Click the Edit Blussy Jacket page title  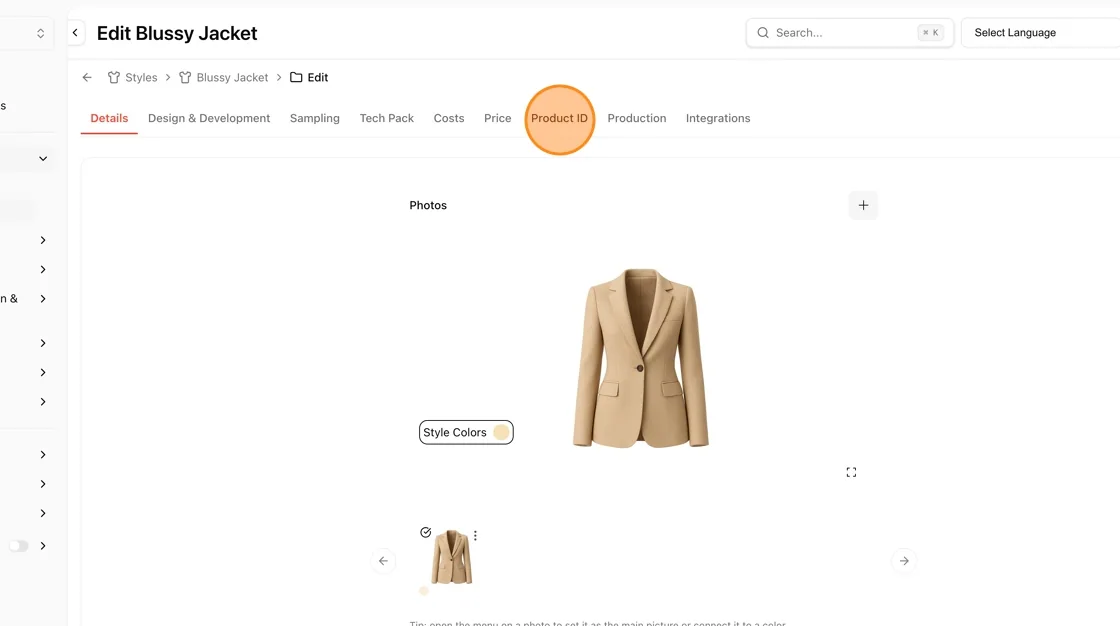click(177, 33)
